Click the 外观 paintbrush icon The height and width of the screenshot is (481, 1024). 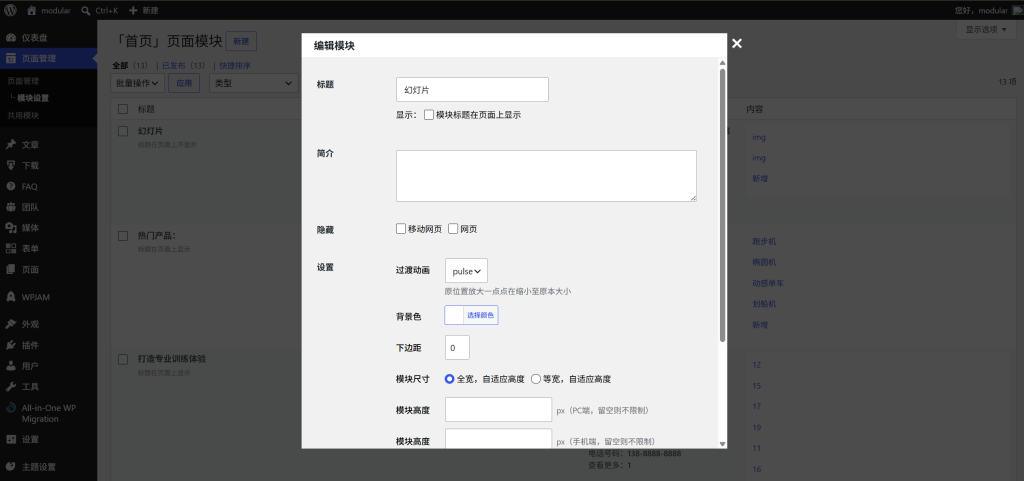click(x=10, y=324)
